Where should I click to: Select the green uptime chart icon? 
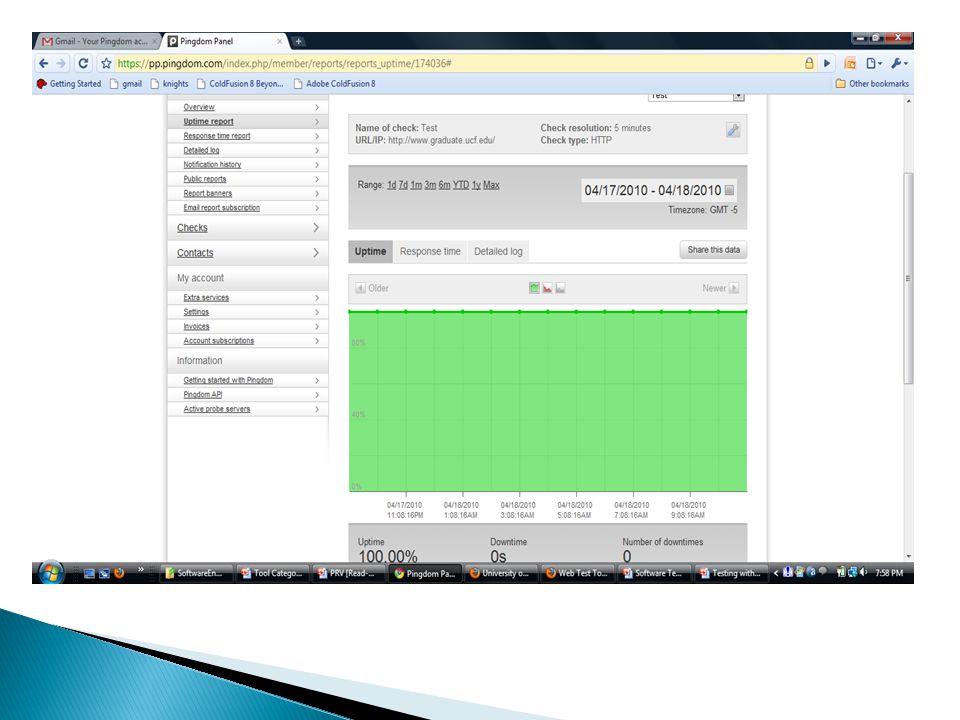pyautogui.click(x=534, y=288)
